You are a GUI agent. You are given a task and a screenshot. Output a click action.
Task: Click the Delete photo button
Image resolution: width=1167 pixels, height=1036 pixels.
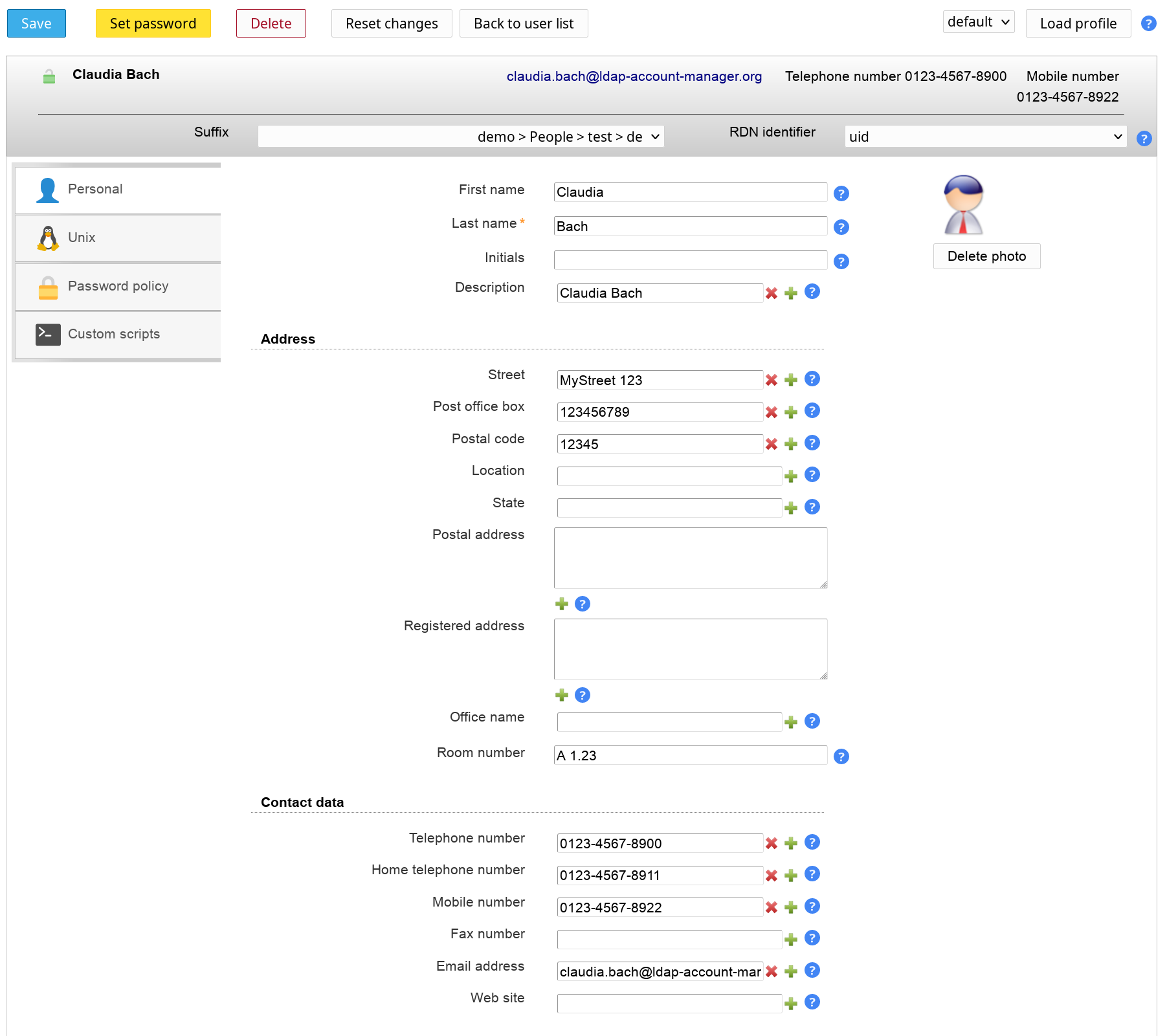(x=986, y=256)
